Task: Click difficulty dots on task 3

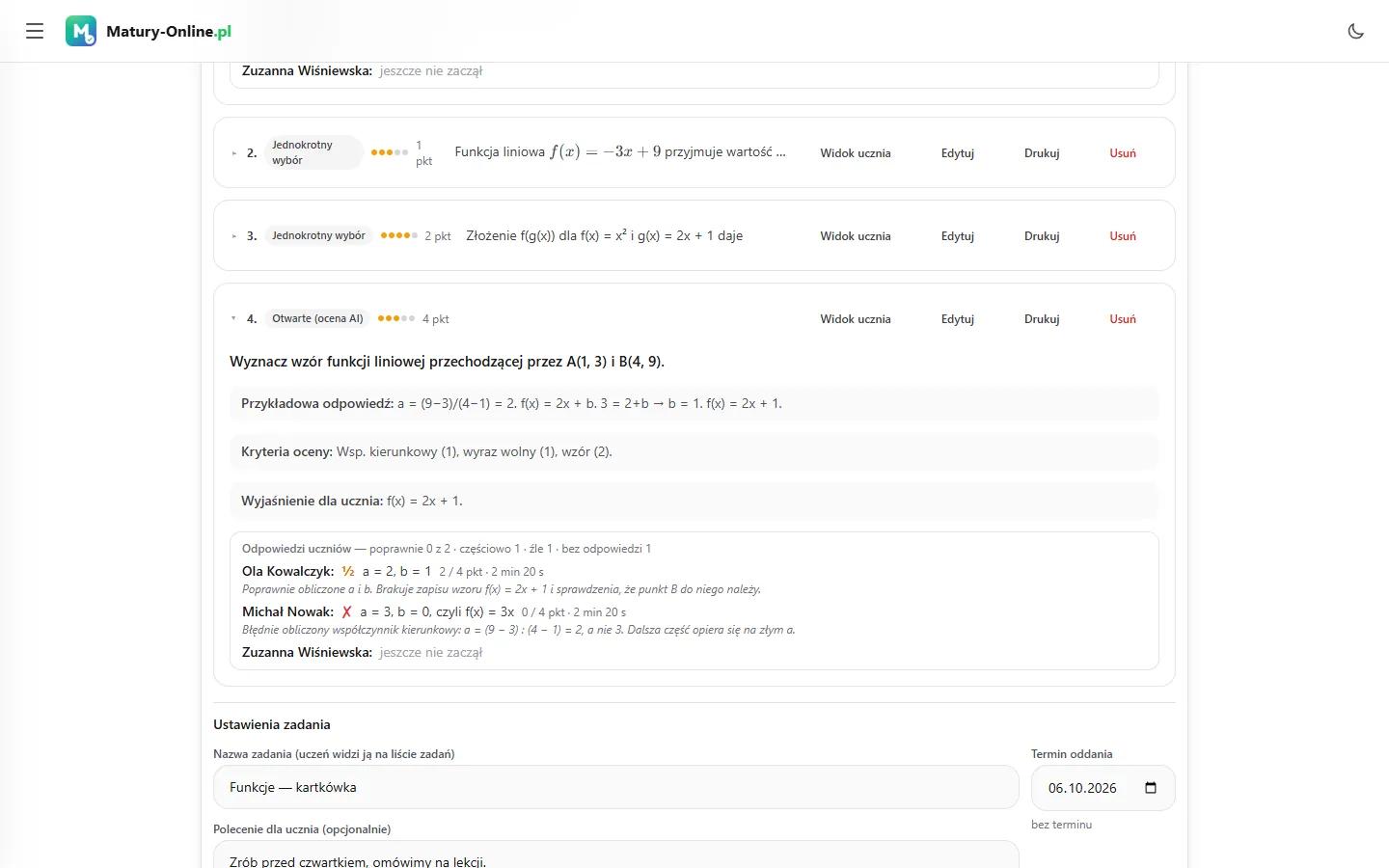Action: click(x=398, y=235)
